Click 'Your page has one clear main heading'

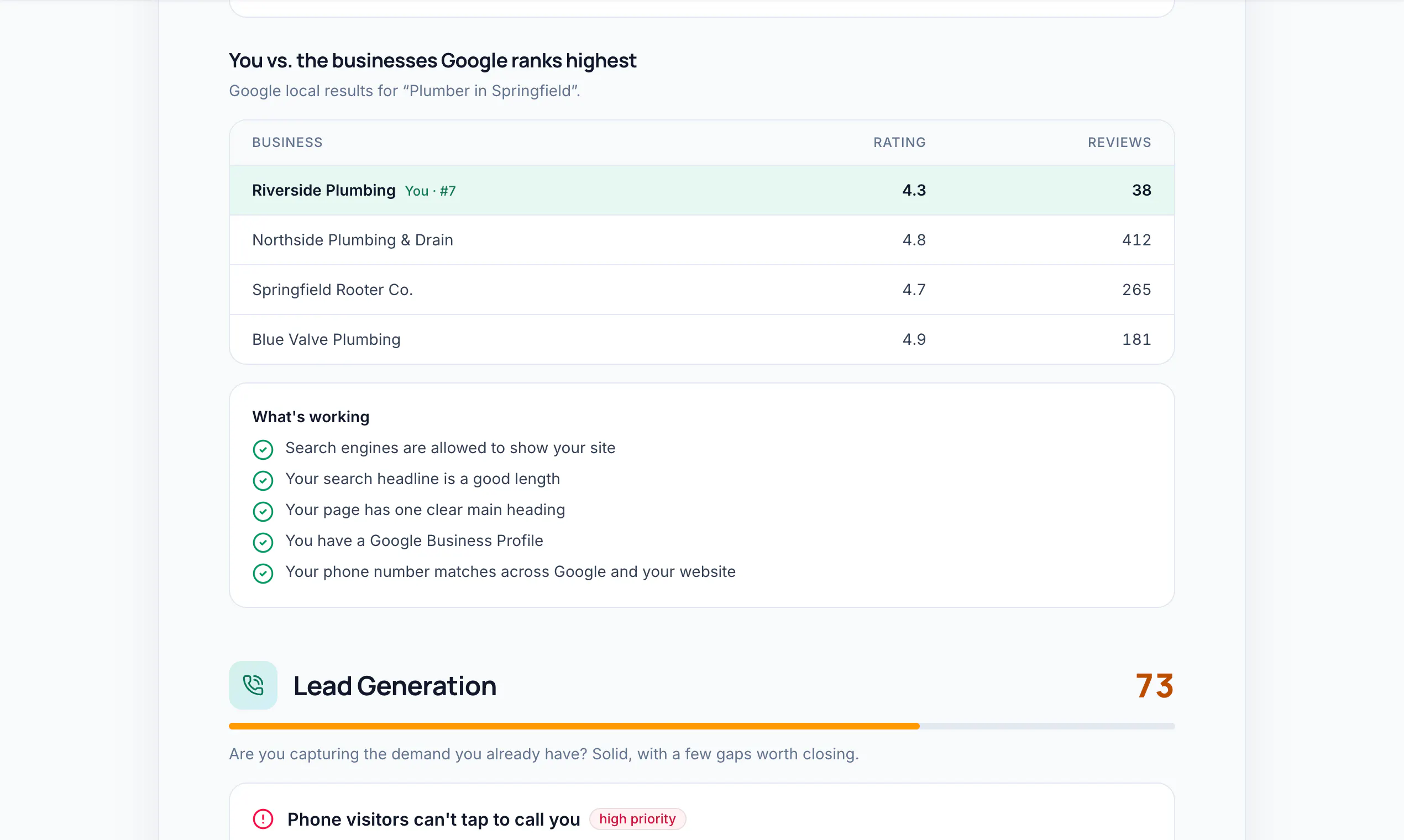pyautogui.click(x=425, y=510)
